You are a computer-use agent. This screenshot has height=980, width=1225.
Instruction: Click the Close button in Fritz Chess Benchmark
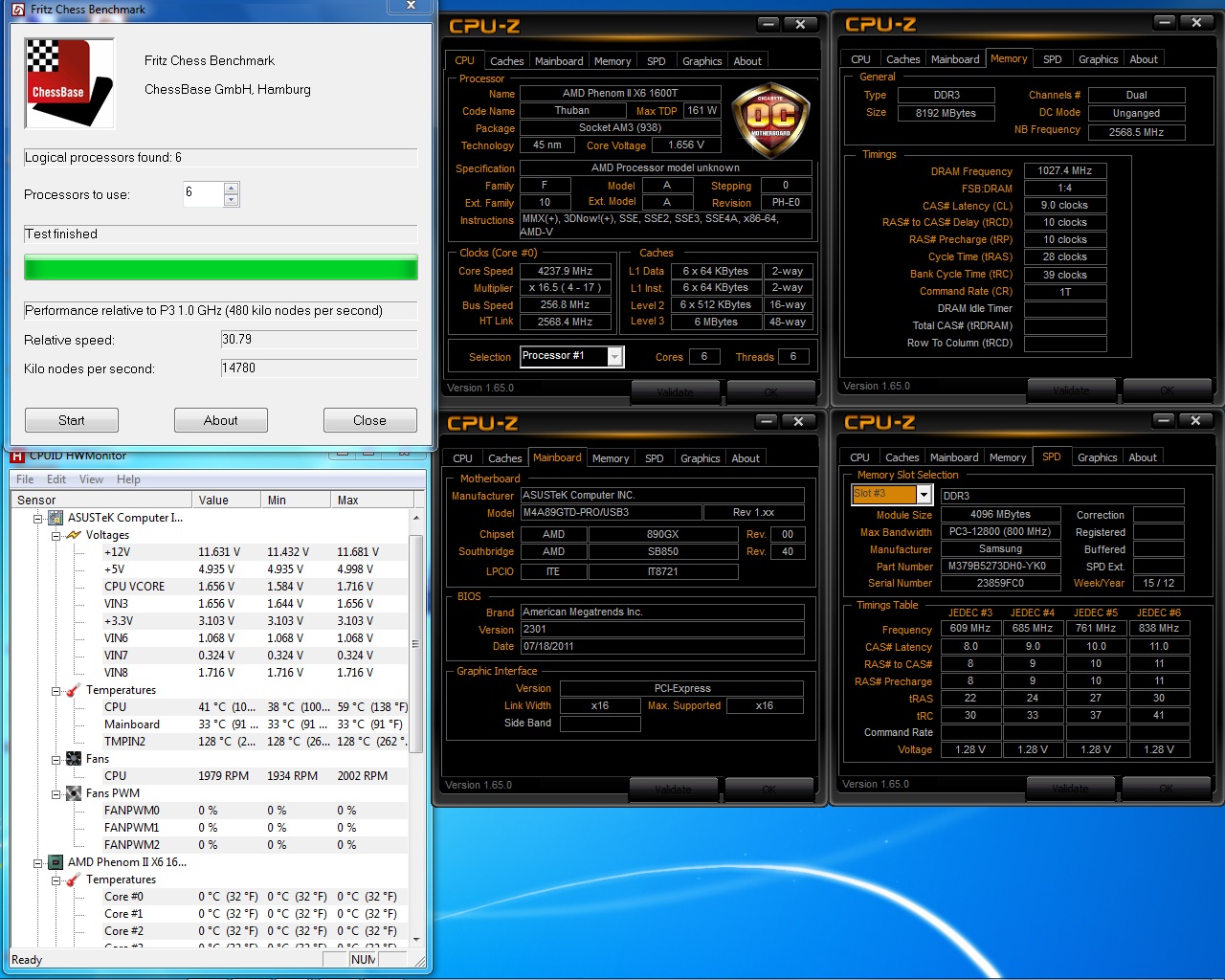click(x=370, y=420)
